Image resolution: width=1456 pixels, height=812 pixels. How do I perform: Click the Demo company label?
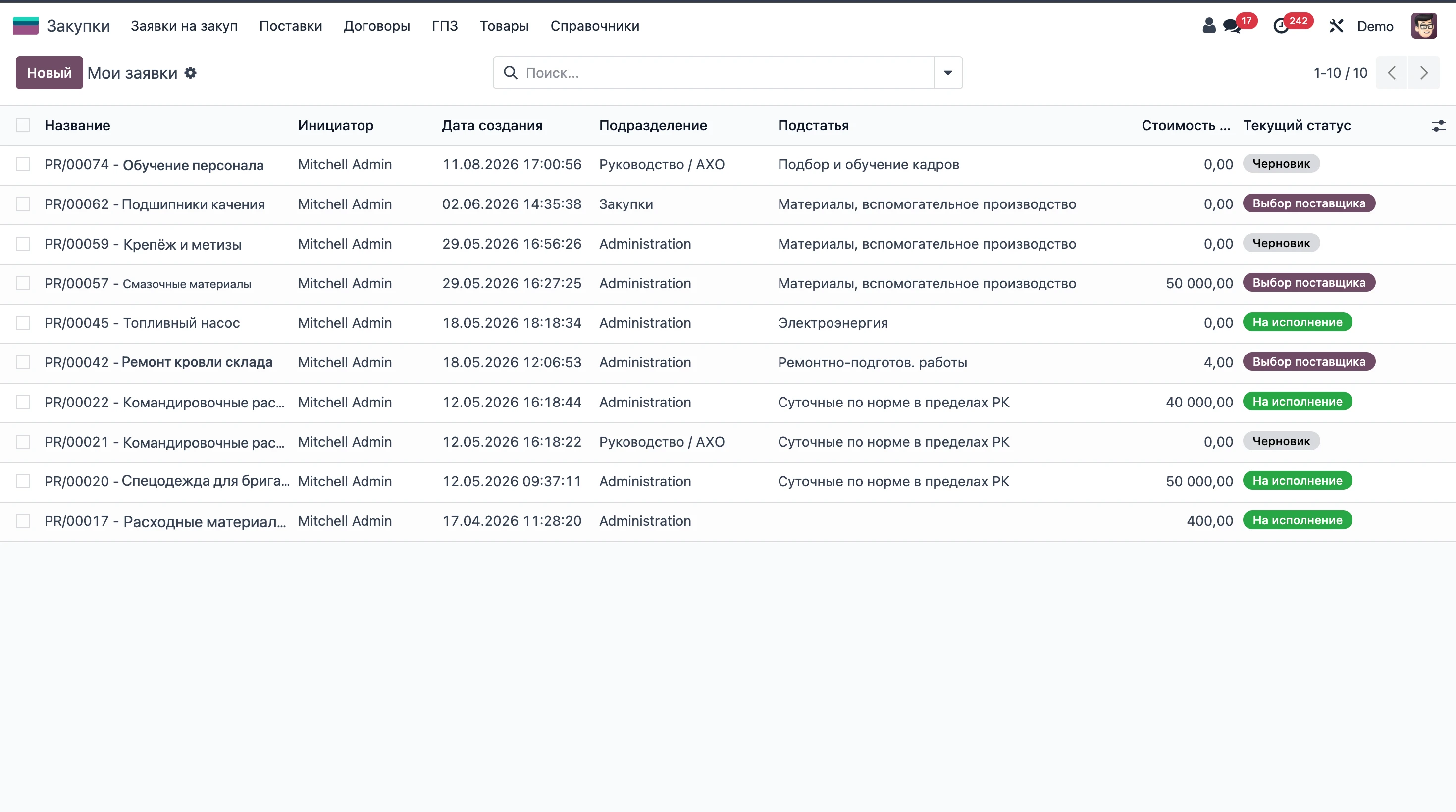click(1375, 26)
